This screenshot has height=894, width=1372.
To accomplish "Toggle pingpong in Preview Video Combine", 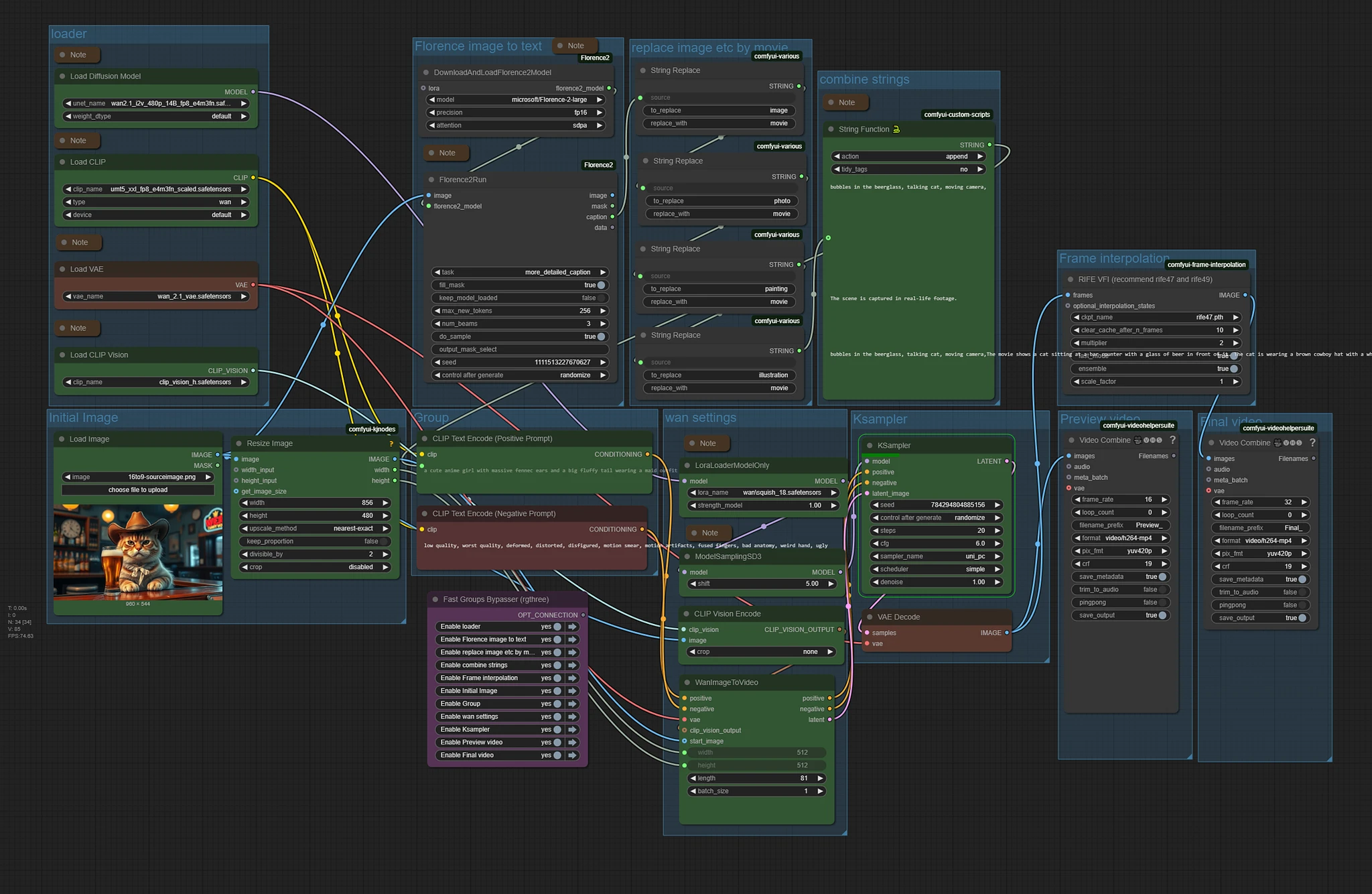I will click(1163, 602).
